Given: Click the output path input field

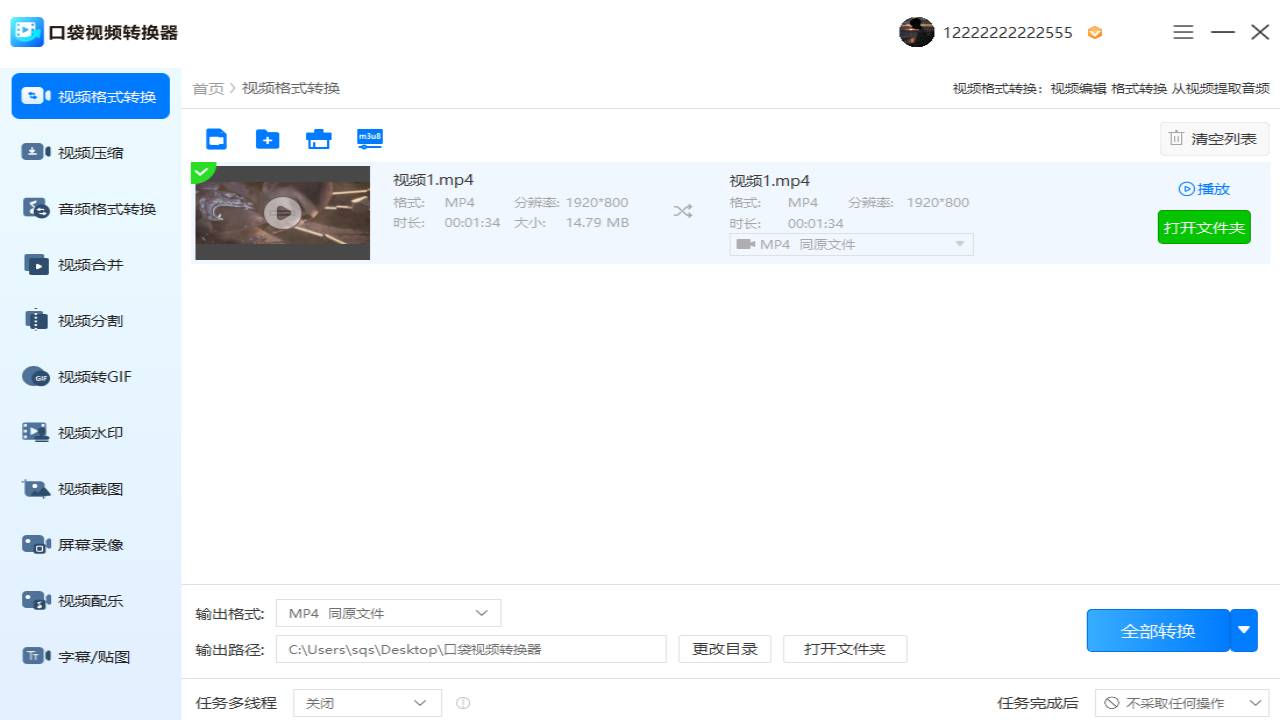Looking at the screenshot, I should point(470,648).
